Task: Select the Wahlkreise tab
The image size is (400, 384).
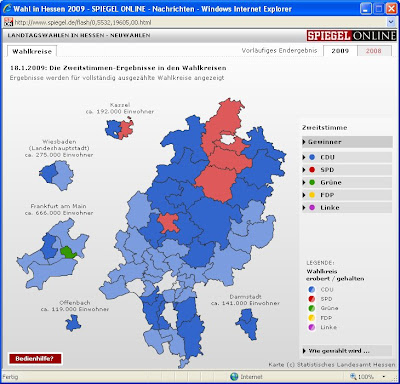Action: click(x=32, y=51)
